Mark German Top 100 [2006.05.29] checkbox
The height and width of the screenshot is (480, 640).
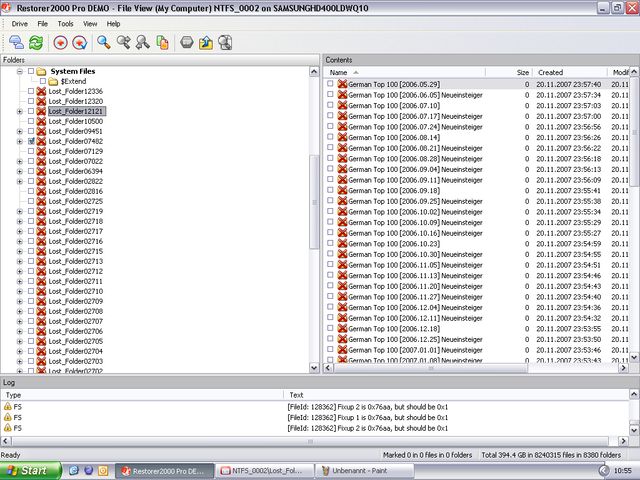[x=330, y=84]
